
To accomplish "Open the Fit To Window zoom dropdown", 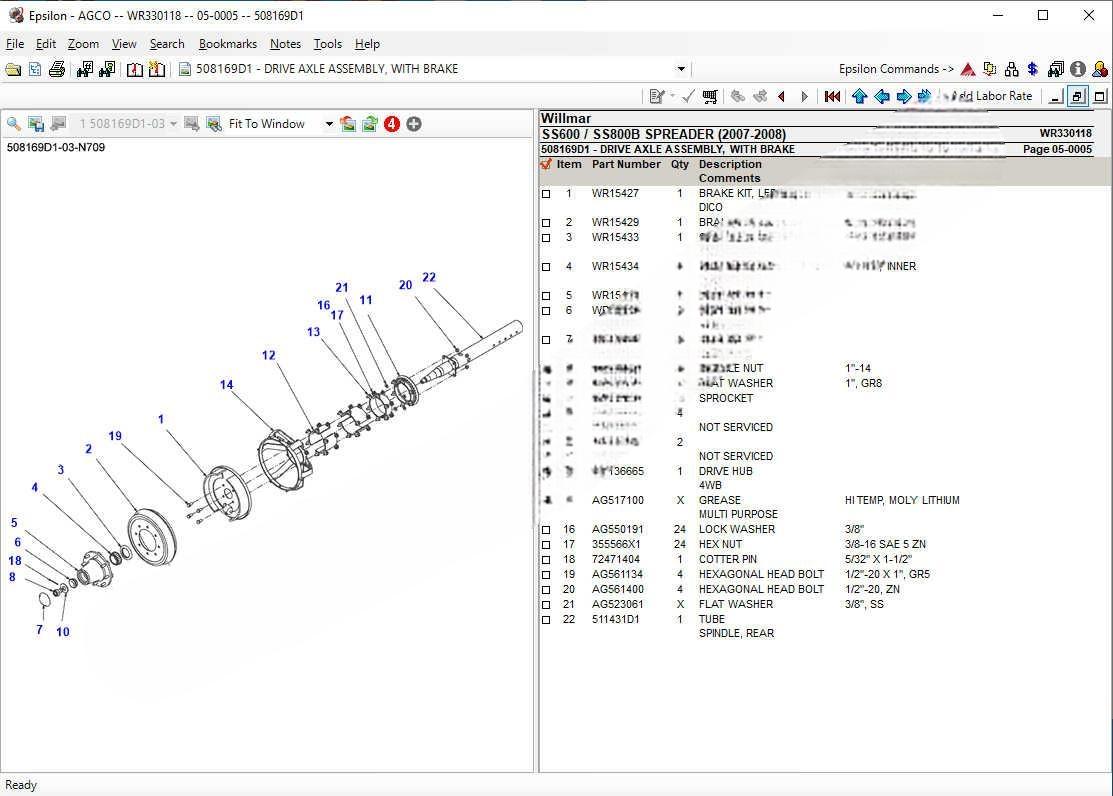I will pyautogui.click(x=329, y=123).
